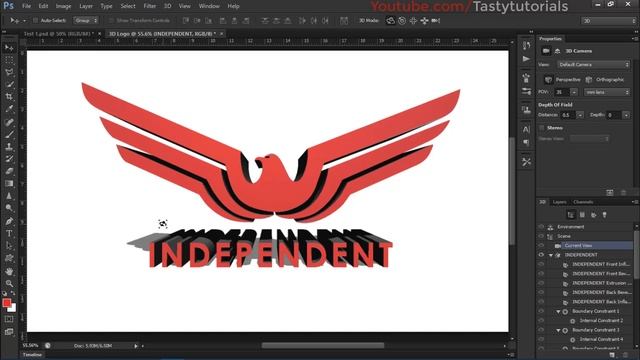640x360 pixels.
Task: Open the Auto-Select Group dropdown
Action: (86, 20)
